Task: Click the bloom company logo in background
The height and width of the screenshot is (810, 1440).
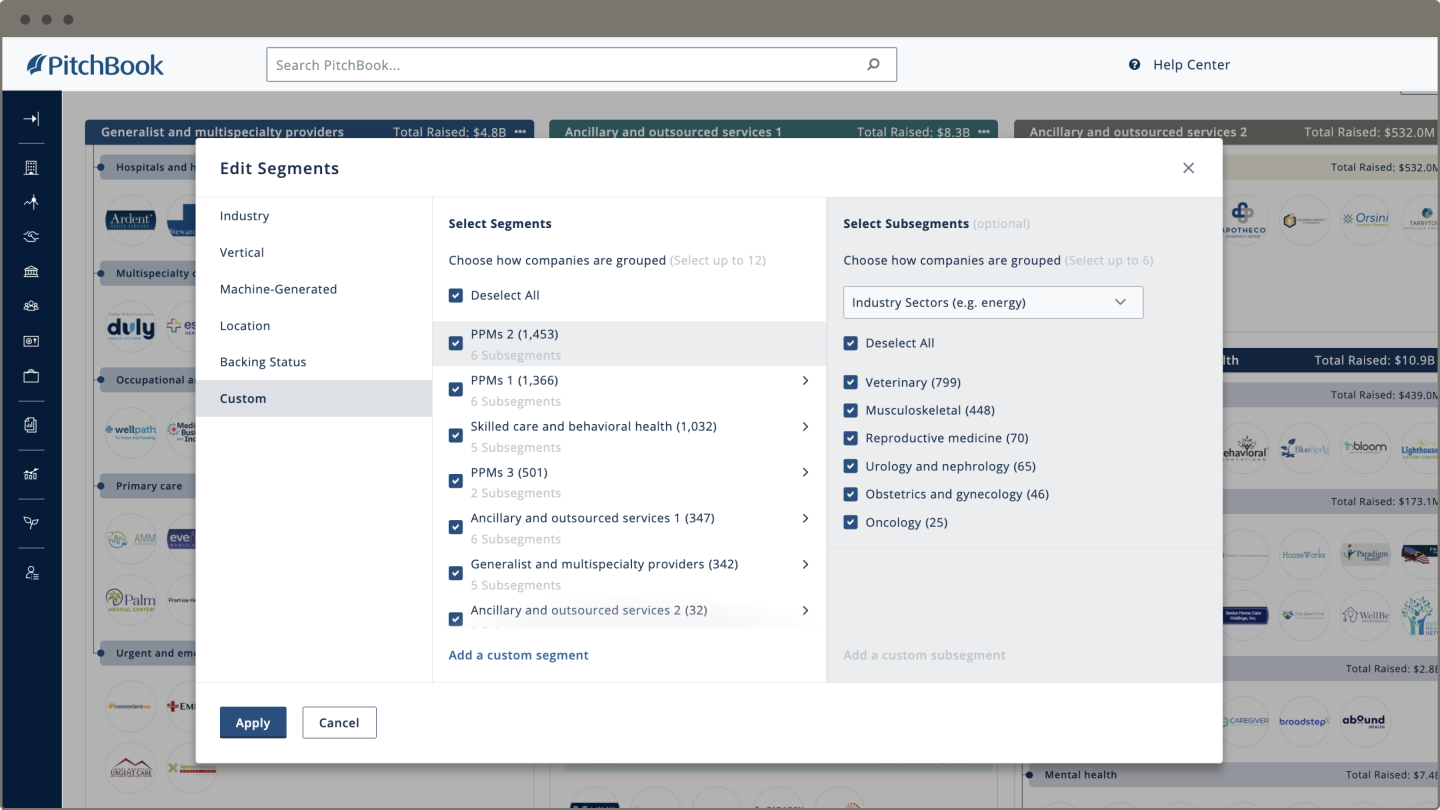Action: pos(1365,447)
